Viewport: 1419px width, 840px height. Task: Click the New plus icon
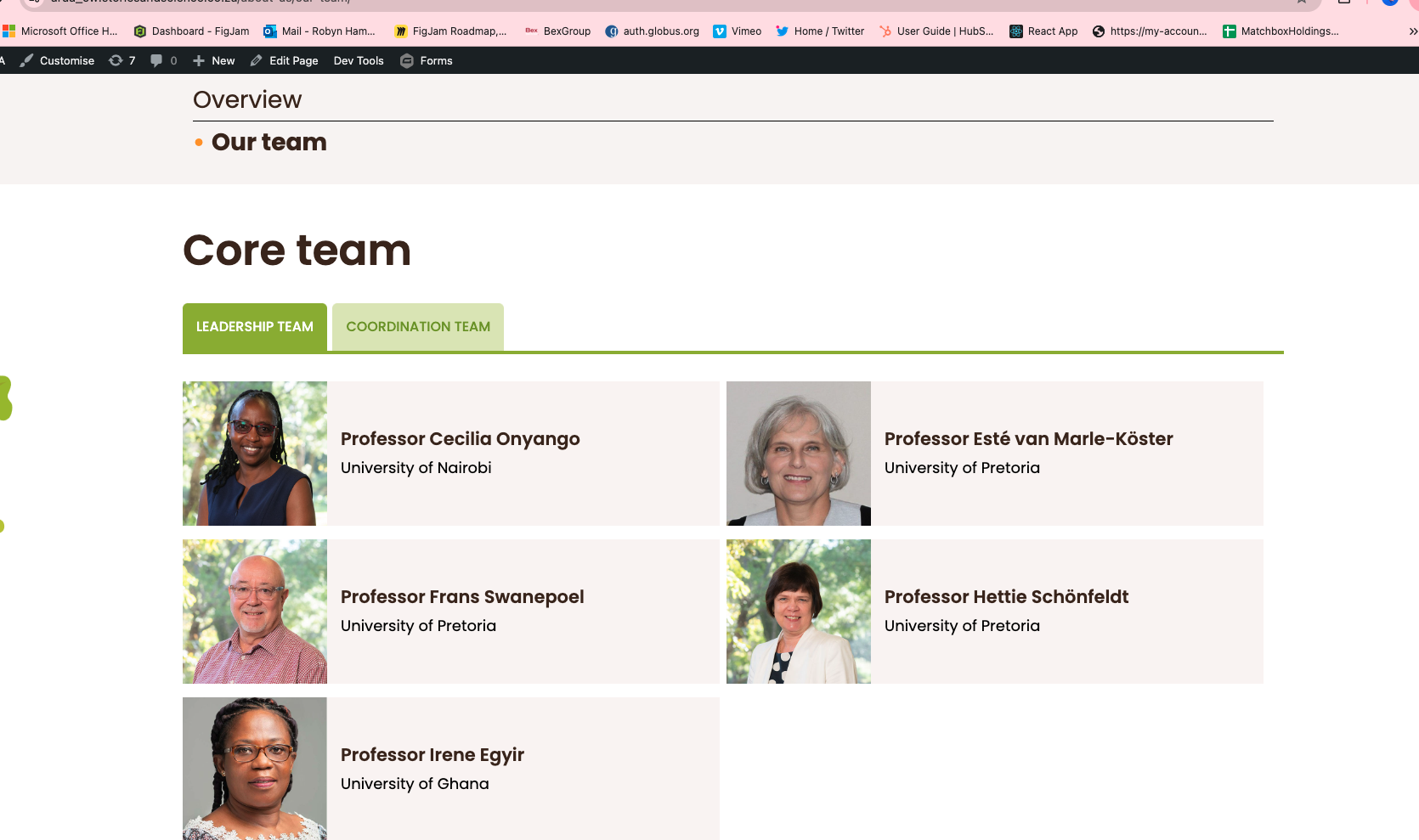(199, 60)
